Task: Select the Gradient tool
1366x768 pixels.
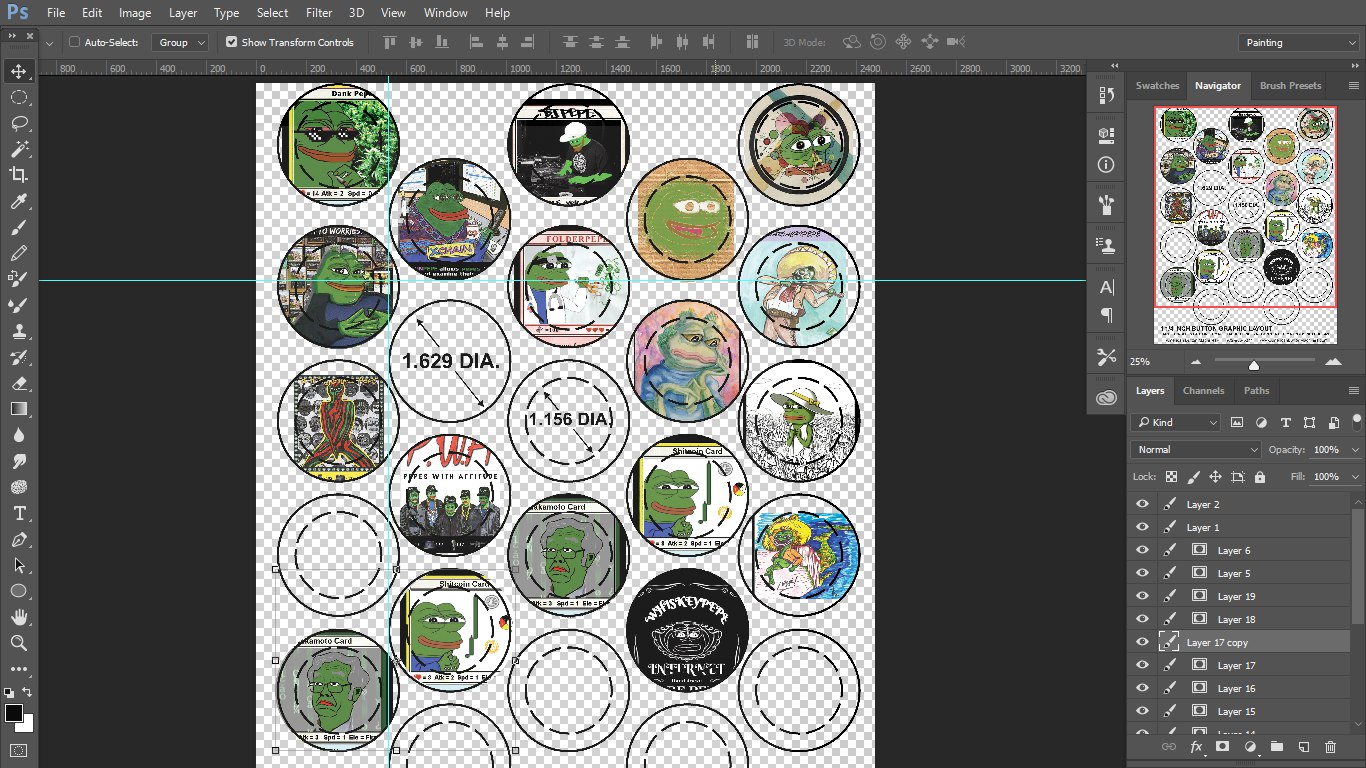Action: (19, 409)
